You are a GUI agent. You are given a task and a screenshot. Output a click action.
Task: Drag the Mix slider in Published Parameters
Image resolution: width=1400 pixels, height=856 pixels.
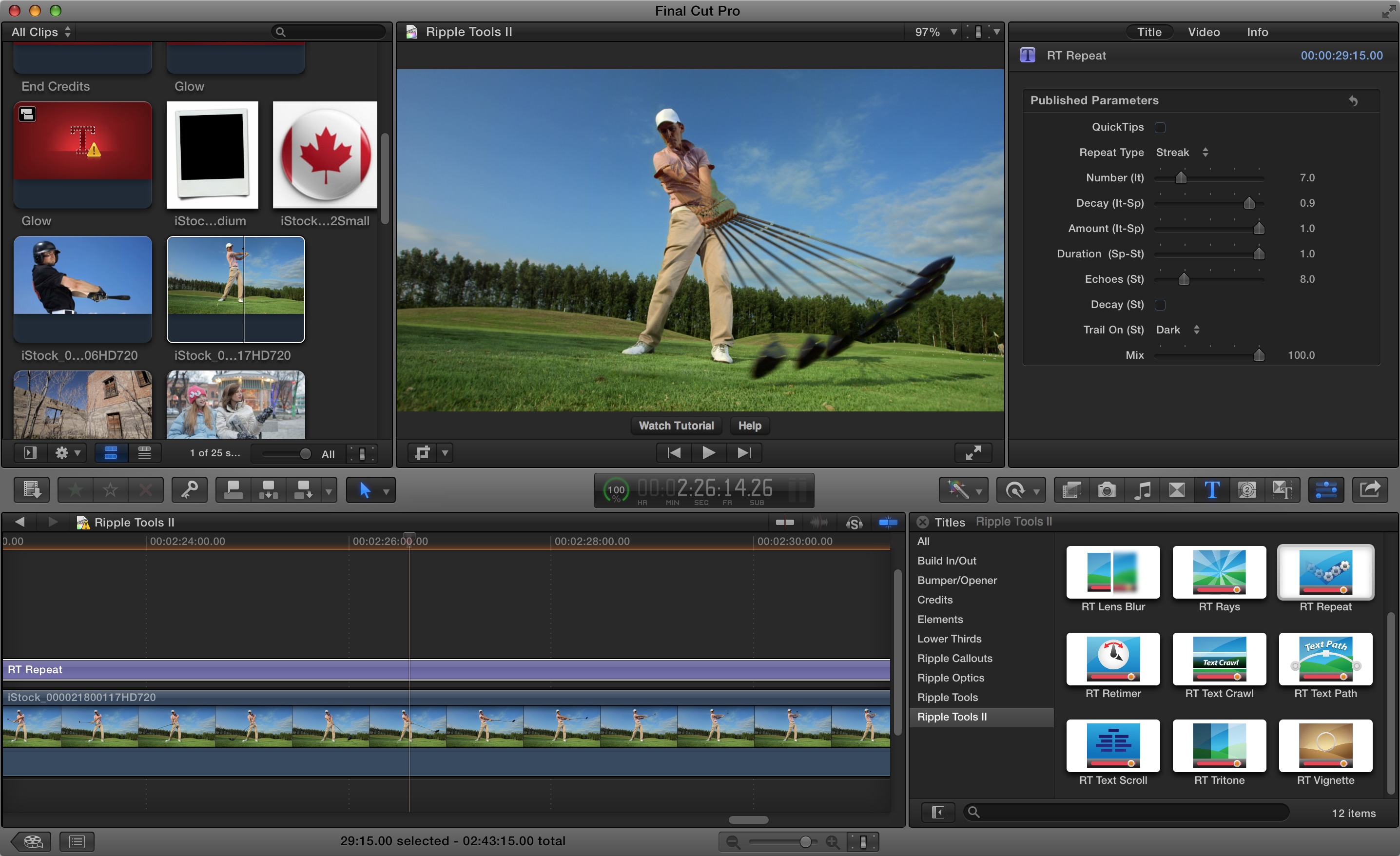[1255, 354]
